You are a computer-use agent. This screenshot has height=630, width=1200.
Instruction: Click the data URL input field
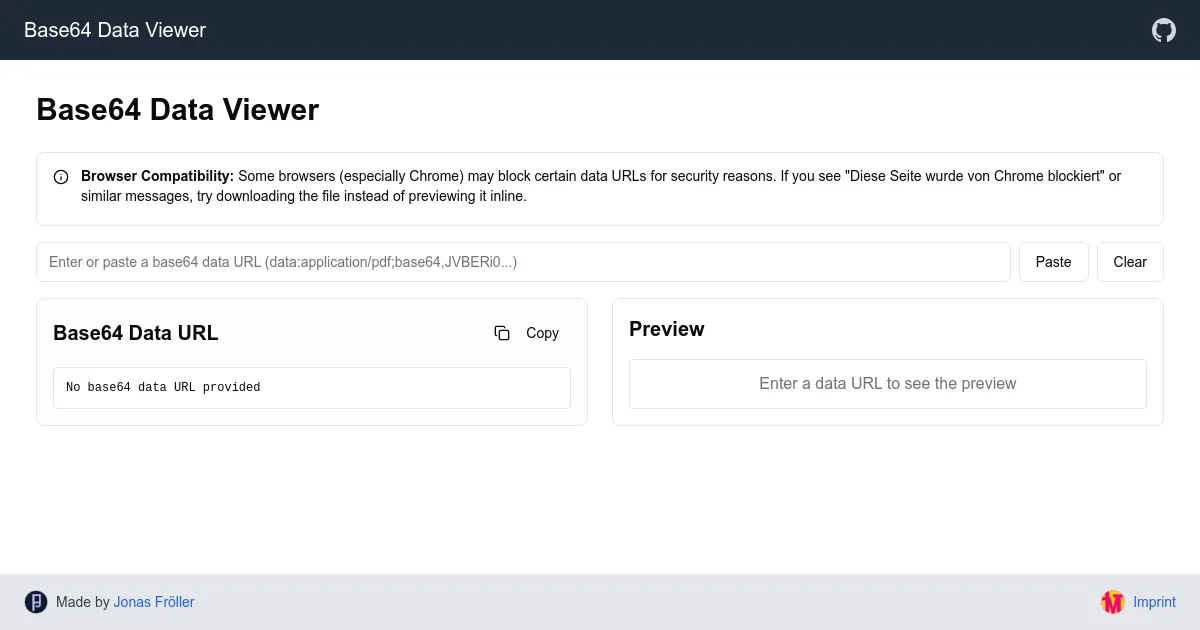[x=523, y=262]
